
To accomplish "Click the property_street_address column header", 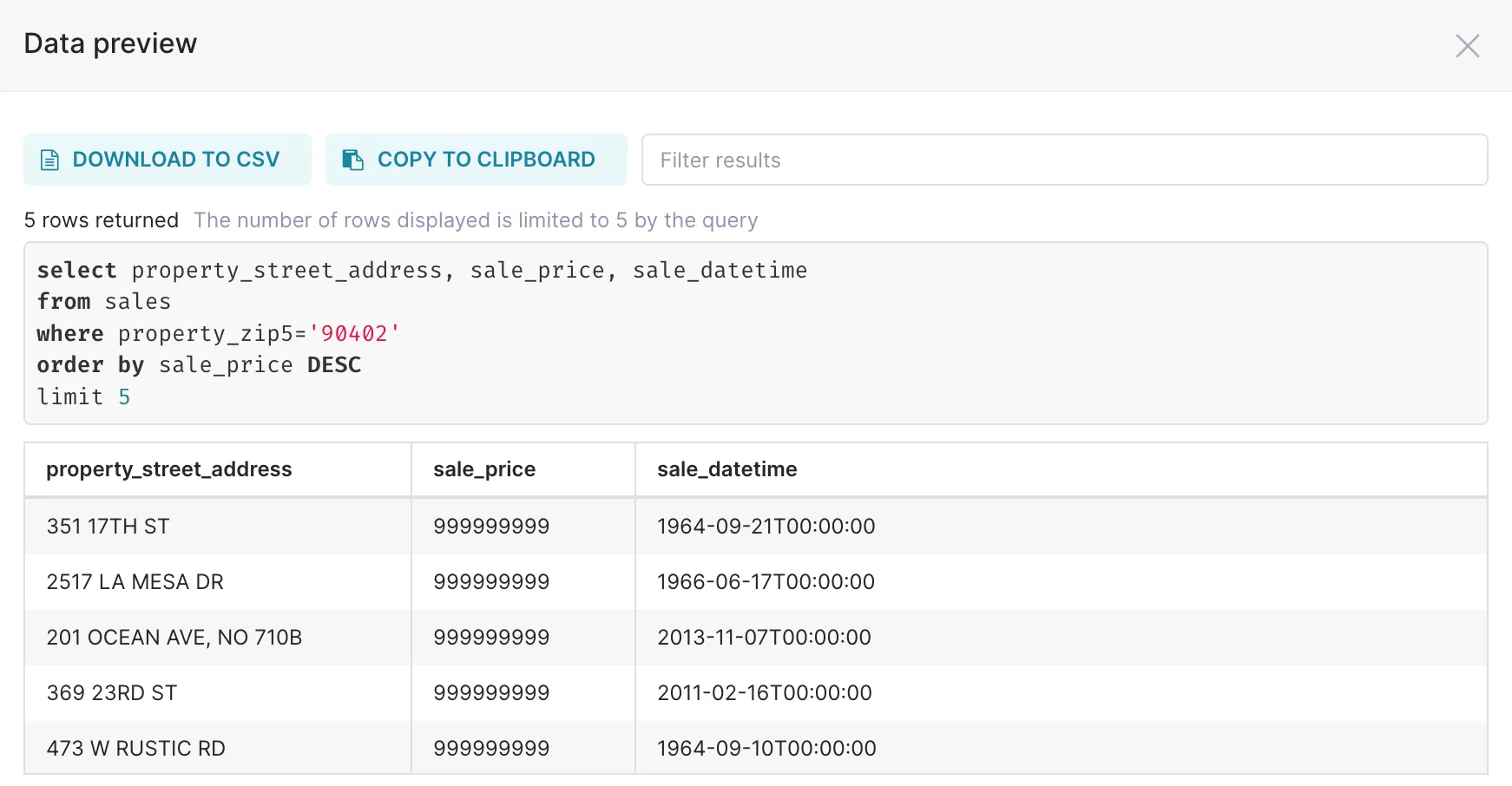I will (x=169, y=469).
